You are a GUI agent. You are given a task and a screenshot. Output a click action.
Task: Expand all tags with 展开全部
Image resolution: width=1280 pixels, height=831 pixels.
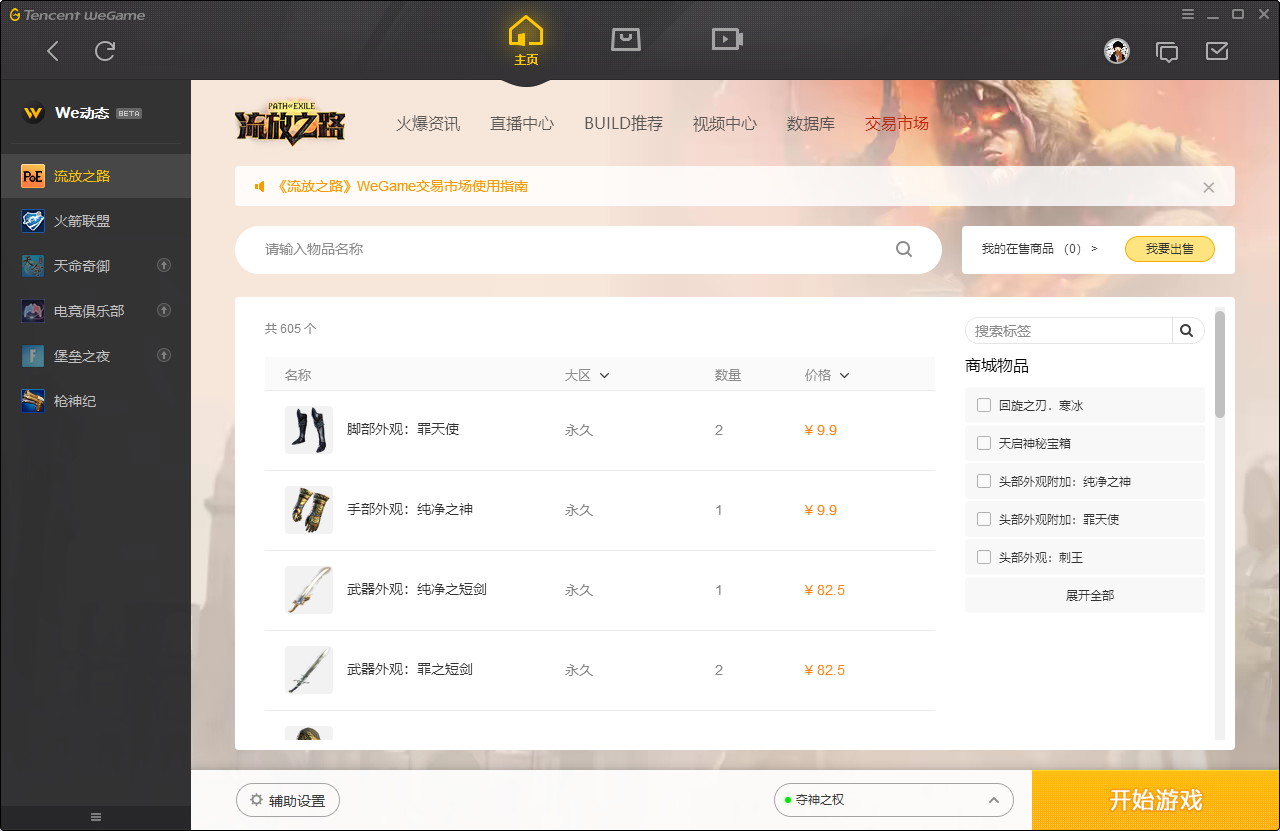pos(1085,595)
